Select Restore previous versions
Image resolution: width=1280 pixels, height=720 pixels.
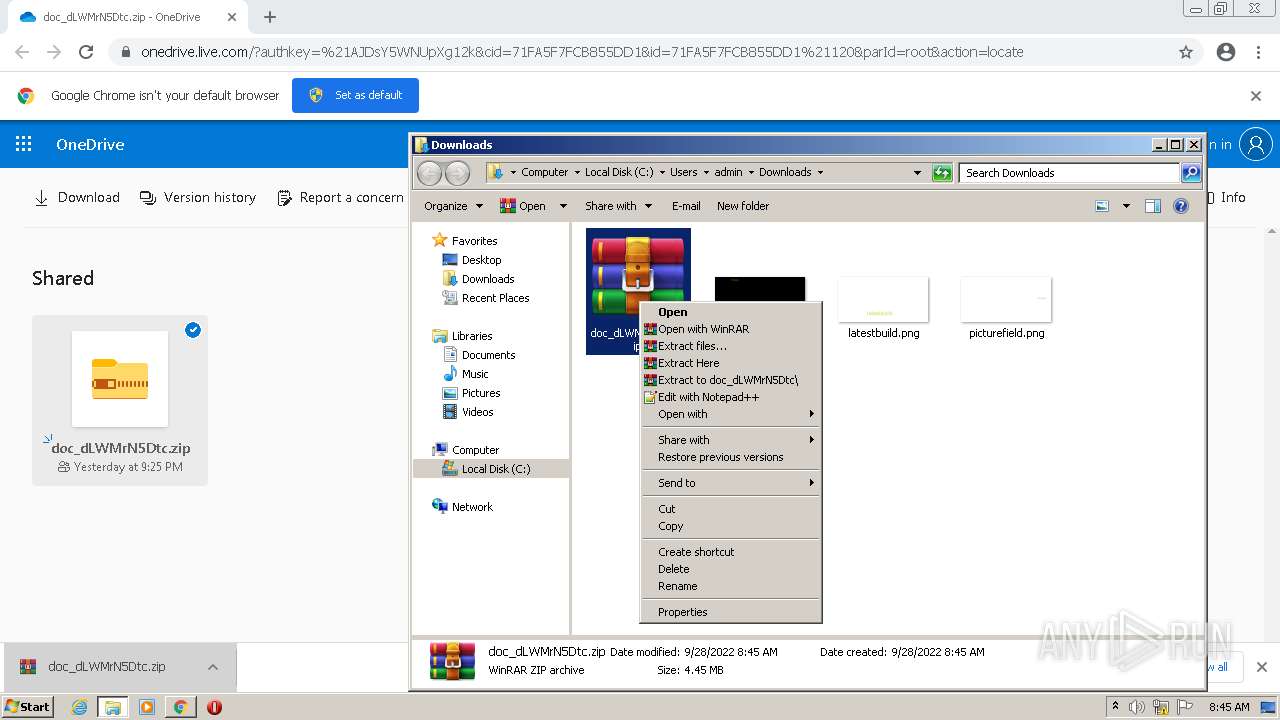click(731, 457)
